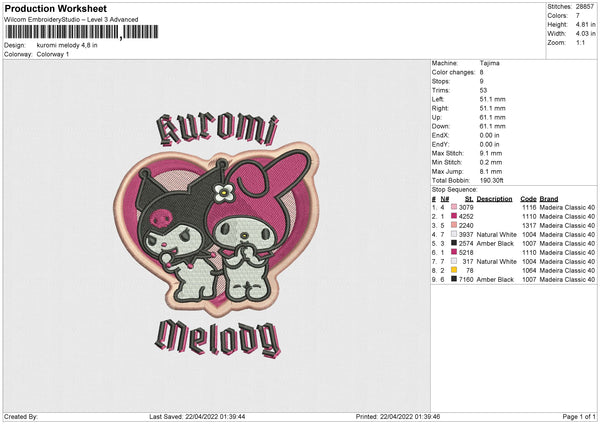Click stitch count '4252' in stop 2
This screenshot has width=600, height=424.
[466, 216]
